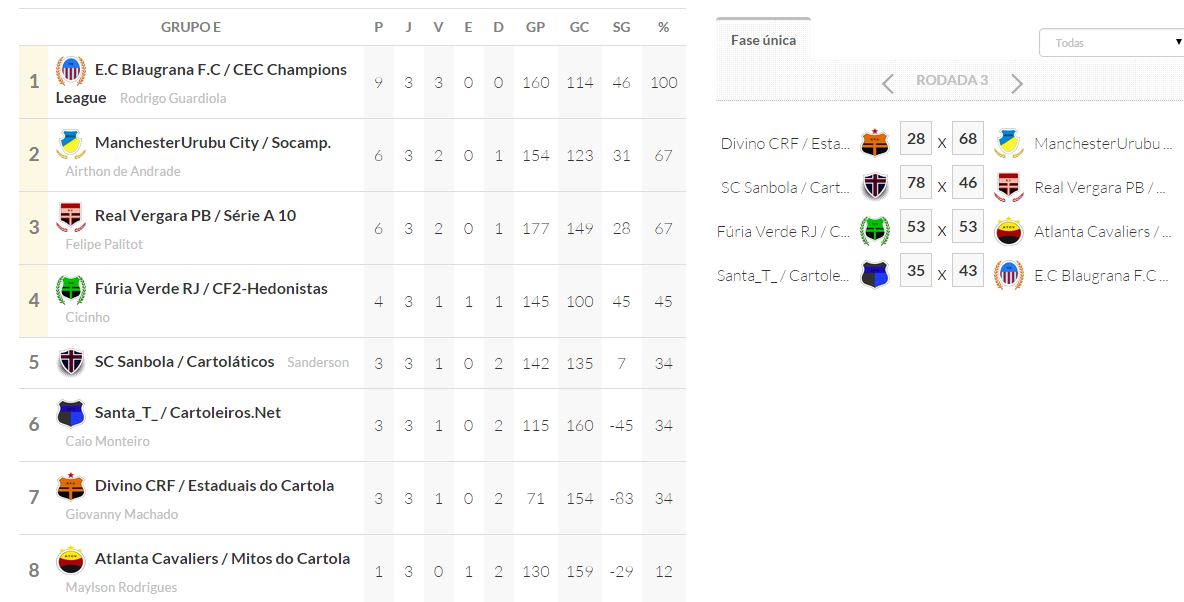Viewport: 1184px width, 602px height.
Task: Click SC Sanbola score box showing 78
Action: click(x=916, y=183)
